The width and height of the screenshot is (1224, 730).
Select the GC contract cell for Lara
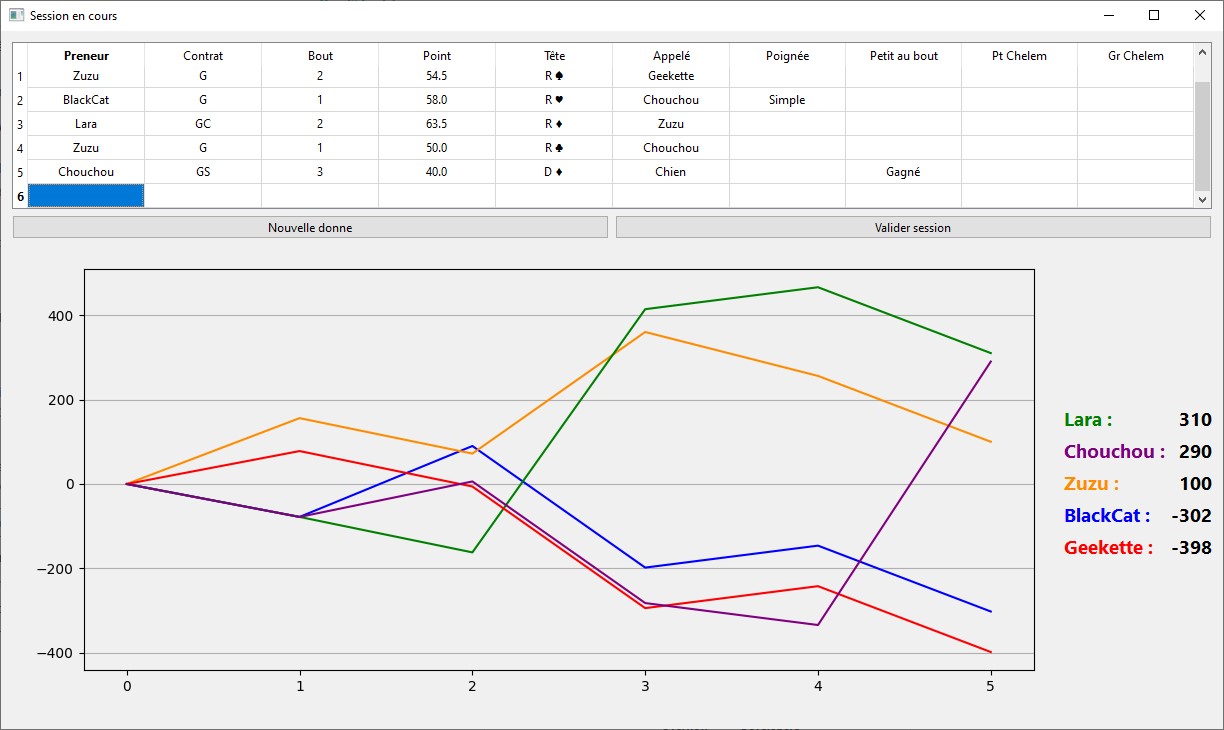[203, 124]
